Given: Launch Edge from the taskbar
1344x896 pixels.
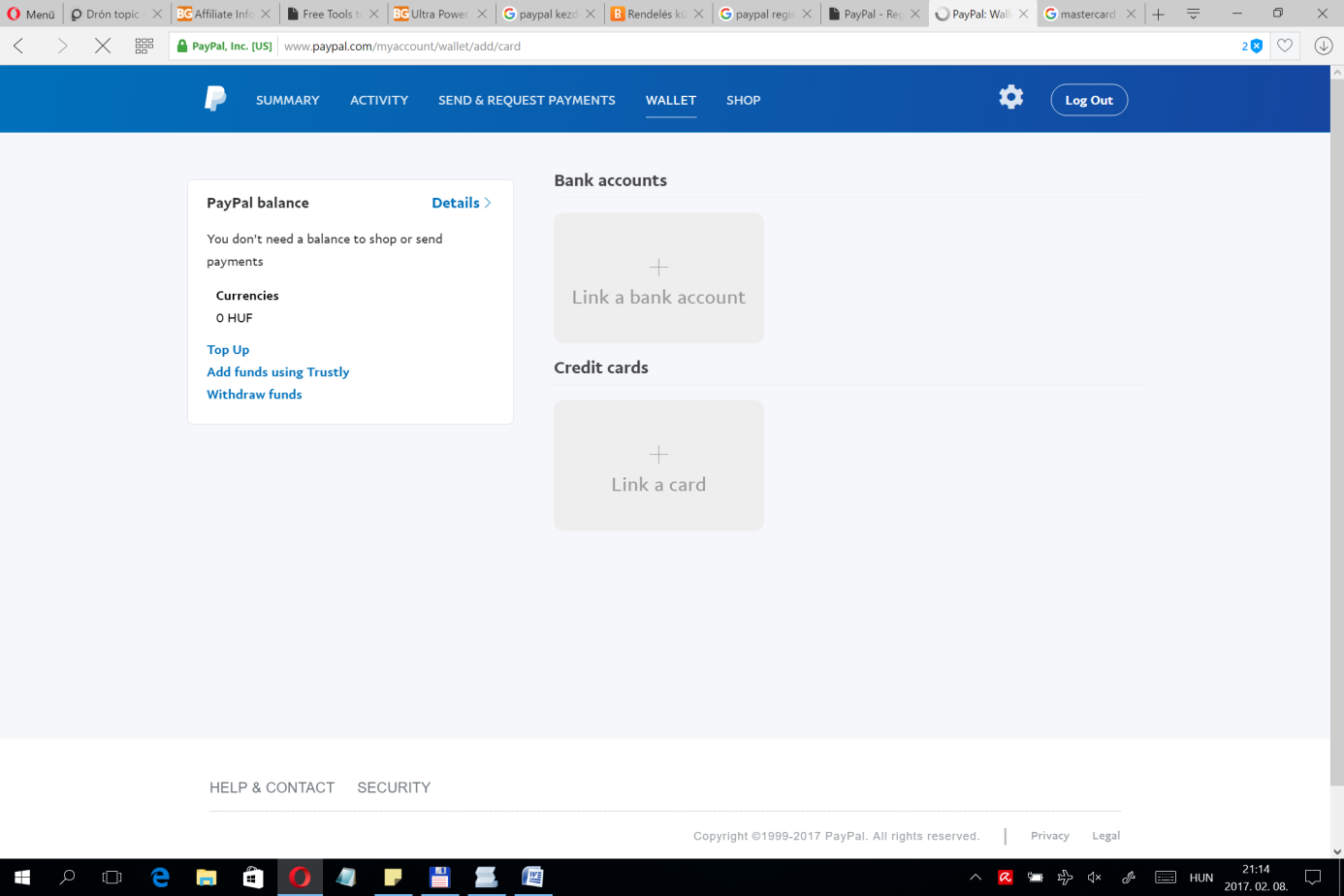Looking at the screenshot, I should 160,877.
